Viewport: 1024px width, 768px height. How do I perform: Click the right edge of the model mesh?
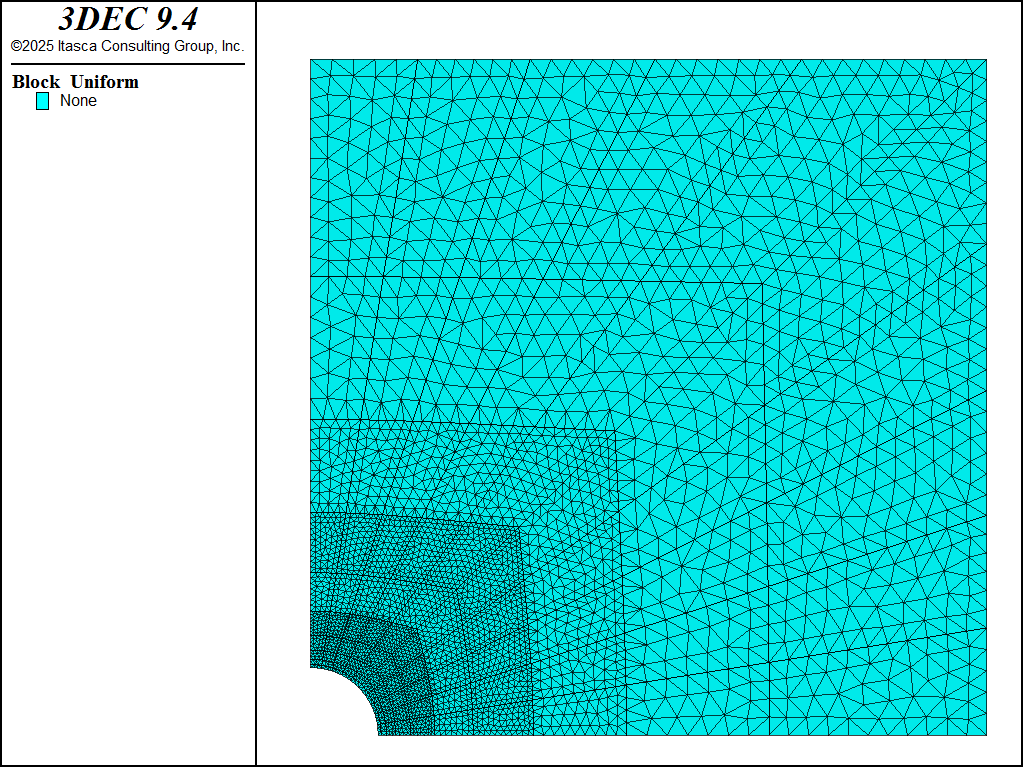click(986, 400)
